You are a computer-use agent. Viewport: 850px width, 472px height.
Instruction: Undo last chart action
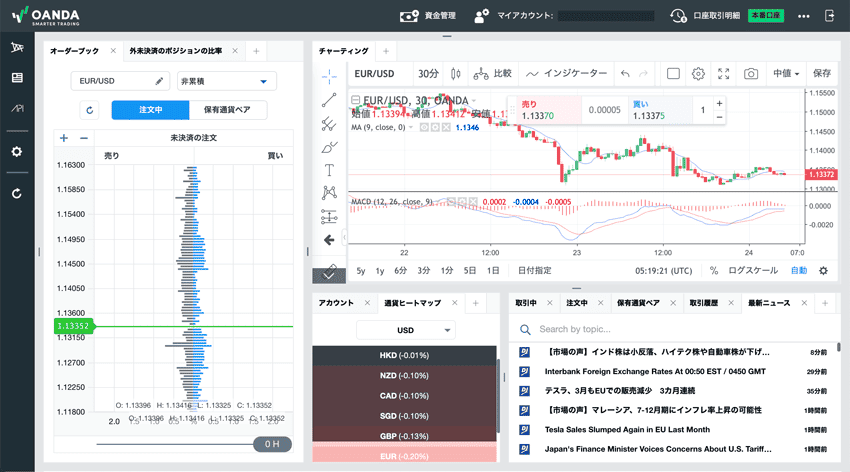(x=625, y=74)
